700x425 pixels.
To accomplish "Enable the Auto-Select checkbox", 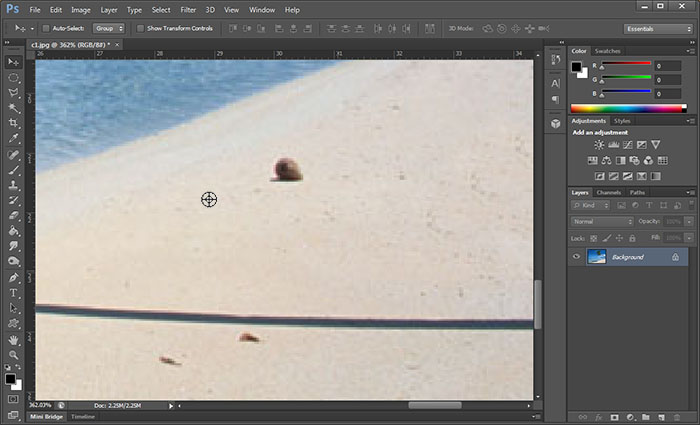I will click(x=46, y=29).
